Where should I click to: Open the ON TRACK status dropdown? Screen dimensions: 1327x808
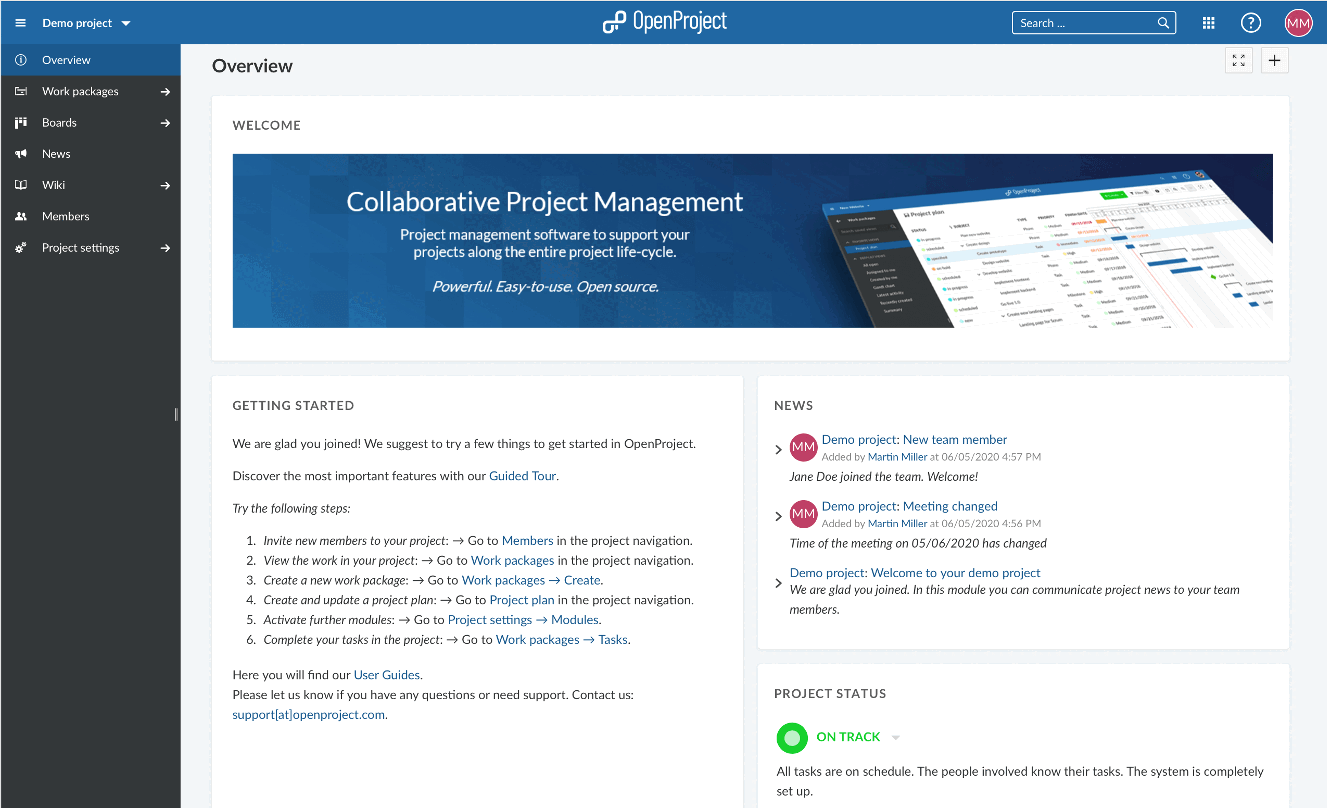895,737
